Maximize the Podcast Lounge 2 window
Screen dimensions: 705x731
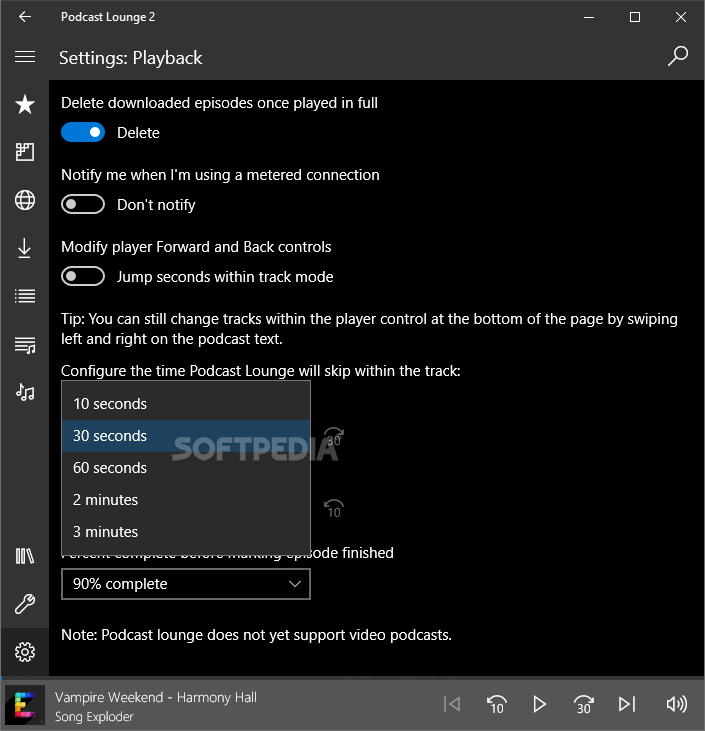pyautogui.click(x=635, y=17)
